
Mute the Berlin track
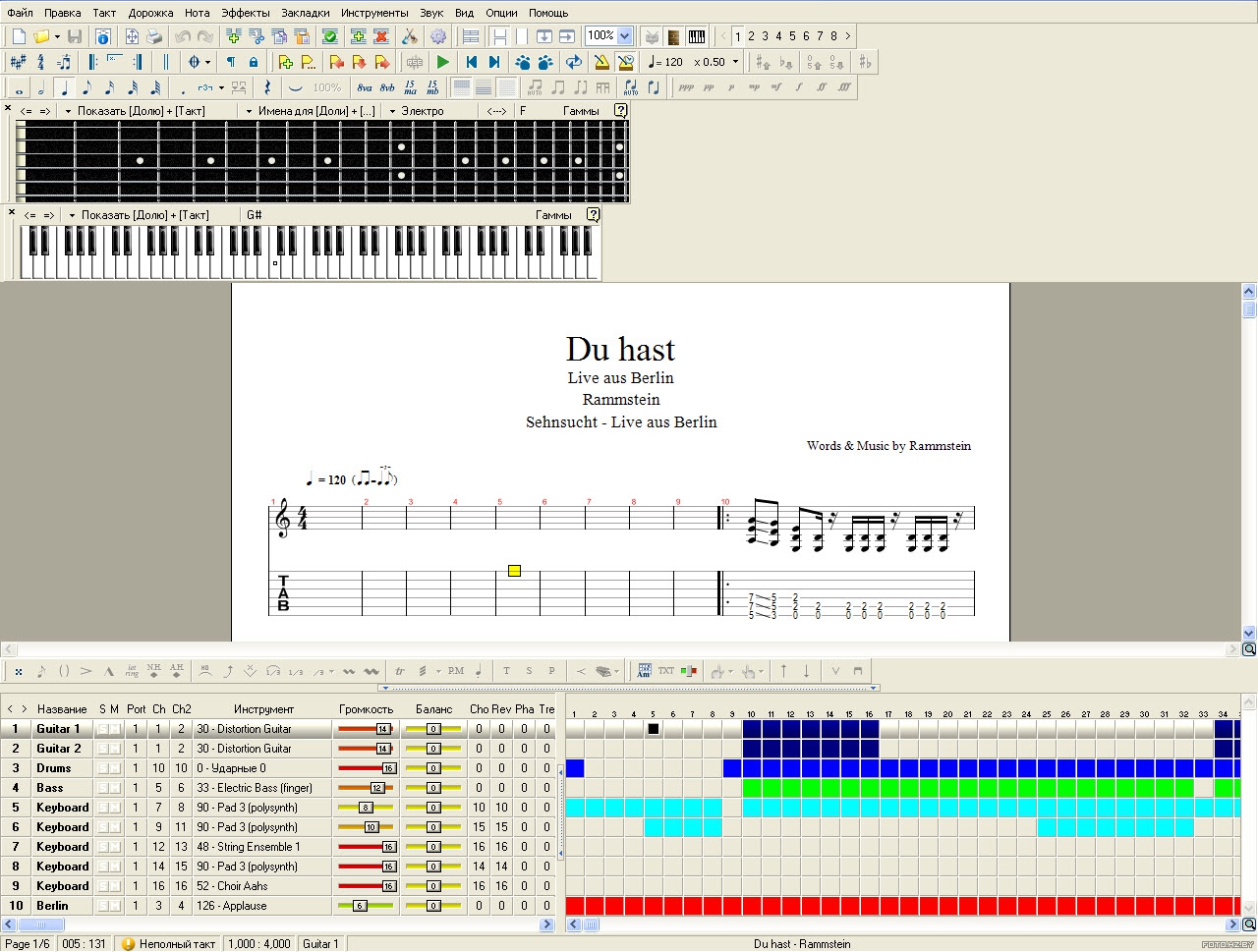[x=115, y=906]
